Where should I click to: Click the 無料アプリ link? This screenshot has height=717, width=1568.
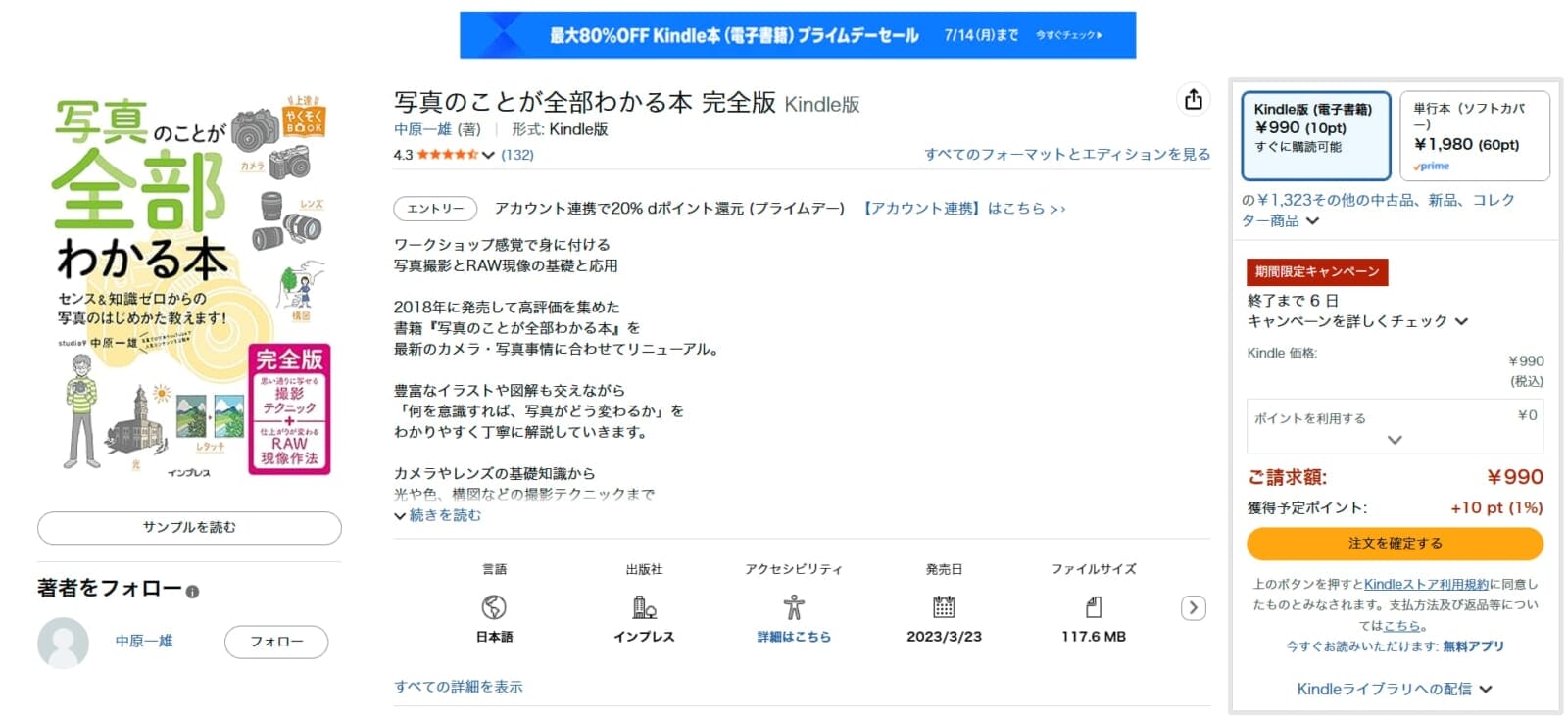click(1473, 646)
